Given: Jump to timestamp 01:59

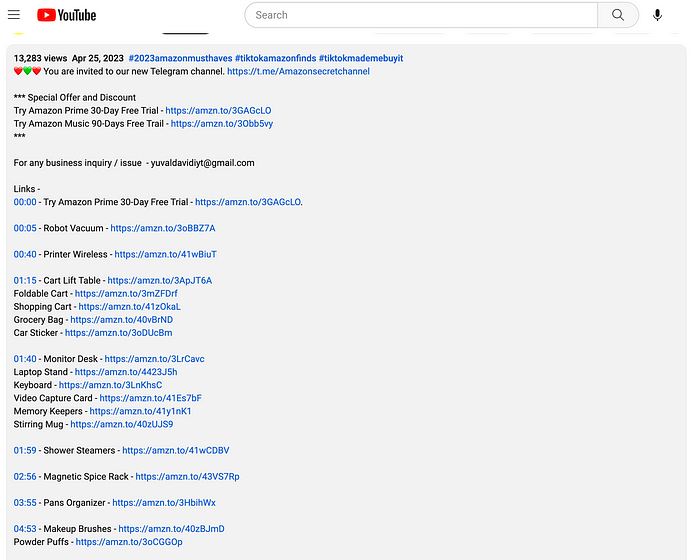Looking at the screenshot, I should 25,451.
